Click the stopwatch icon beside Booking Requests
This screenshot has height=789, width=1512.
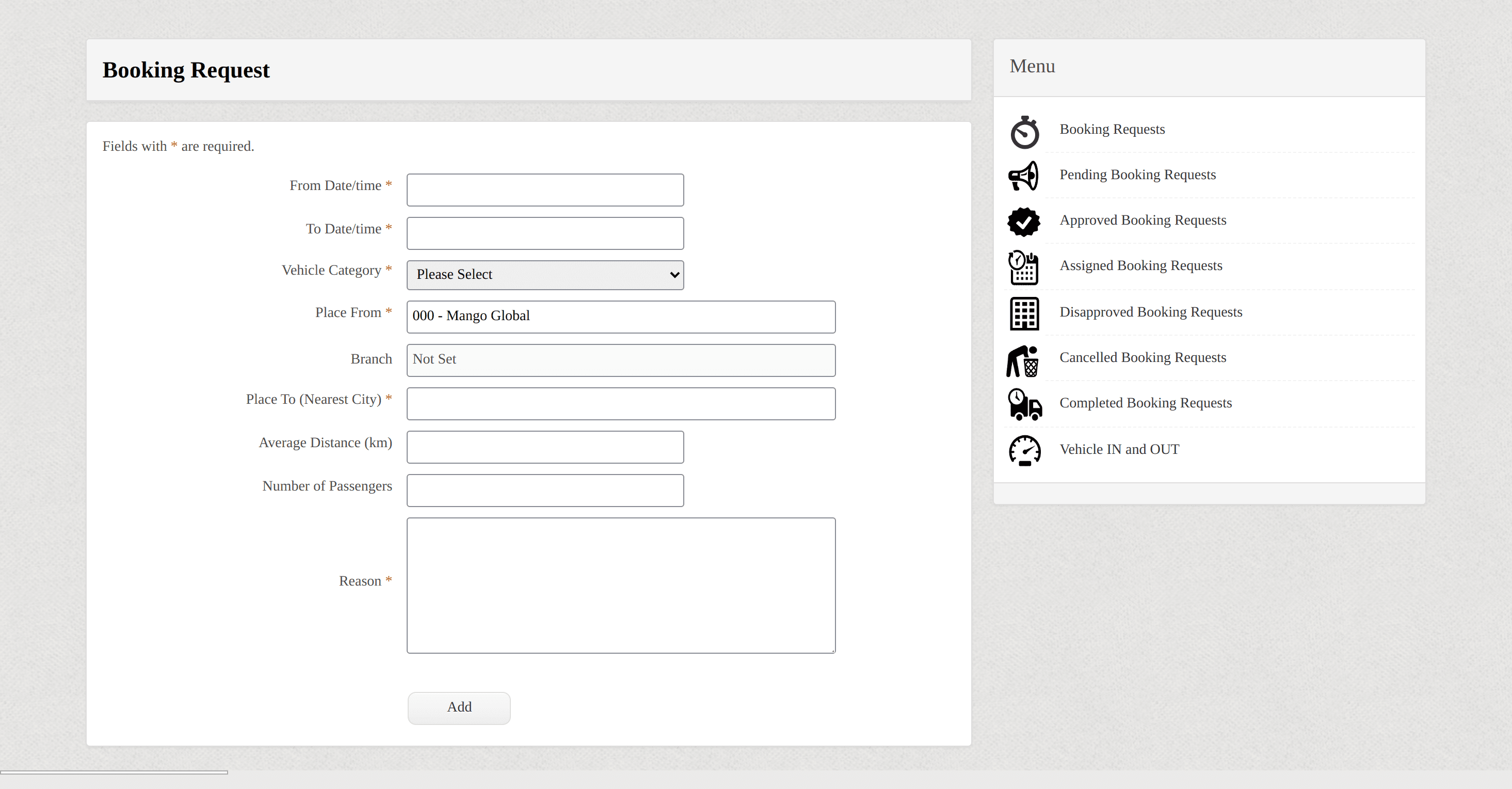[x=1024, y=132]
